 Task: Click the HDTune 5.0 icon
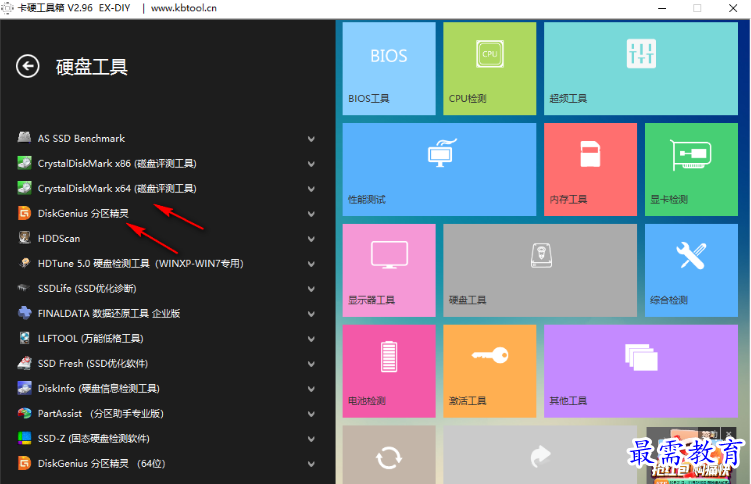[x=24, y=263]
